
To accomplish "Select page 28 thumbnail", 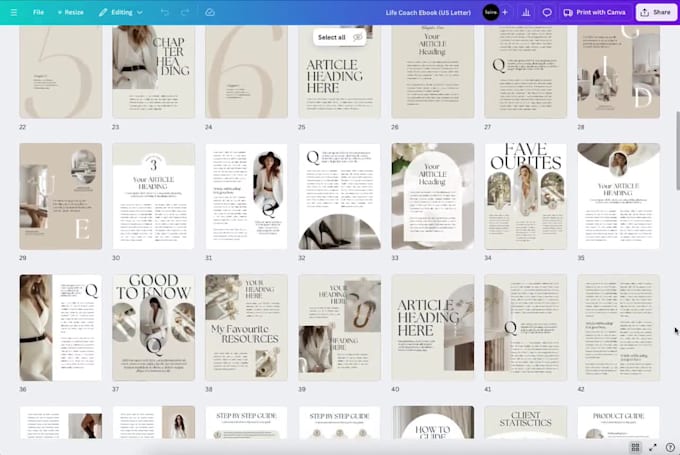I will pyautogui.click(x=619, y=72).
